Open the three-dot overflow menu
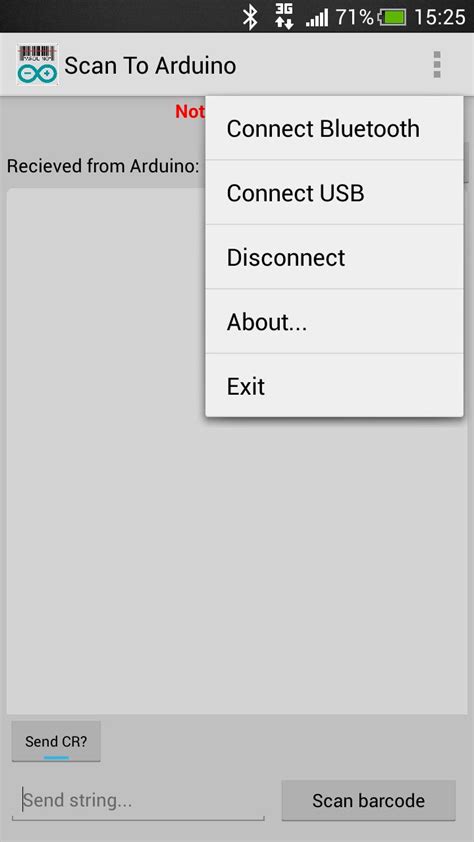The height and width of the screenshot is (842, 474). 437,64
